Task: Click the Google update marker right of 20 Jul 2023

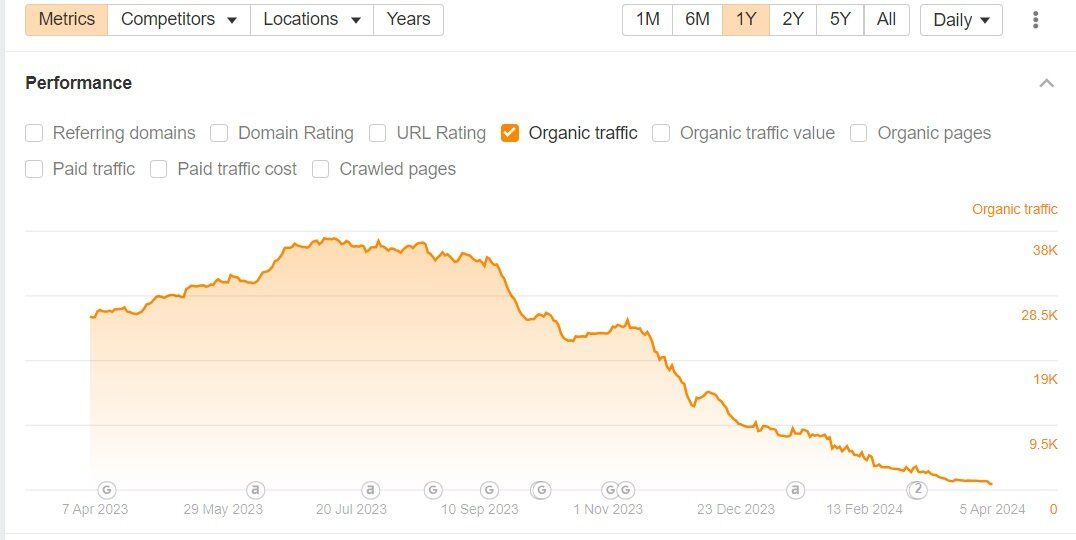Action: coord(433,490)
